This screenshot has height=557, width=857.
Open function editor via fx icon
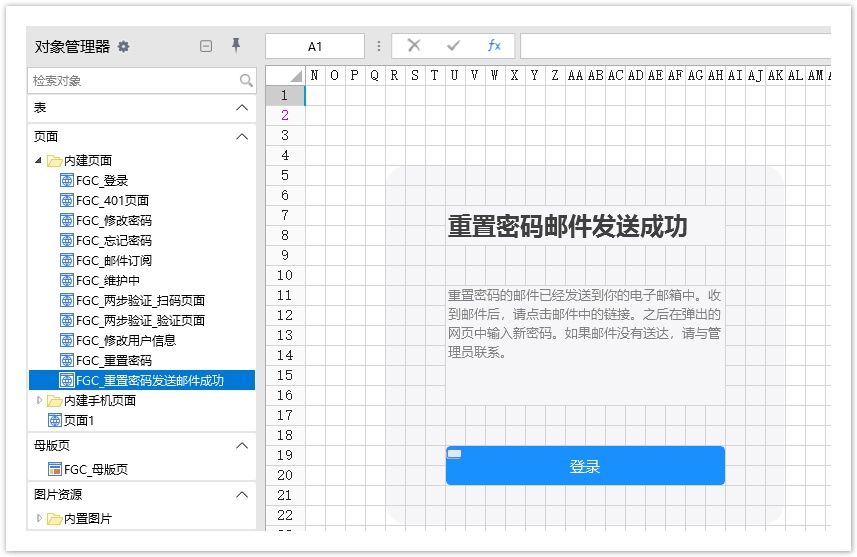(x=494, y=45)
